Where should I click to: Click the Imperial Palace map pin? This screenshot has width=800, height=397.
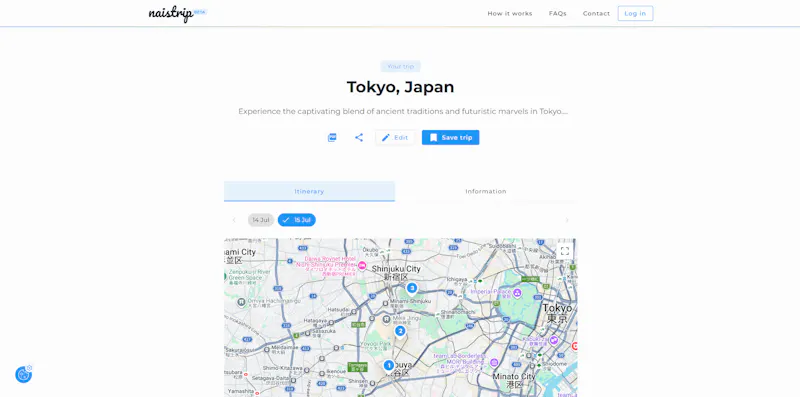[x=517, y=292]
